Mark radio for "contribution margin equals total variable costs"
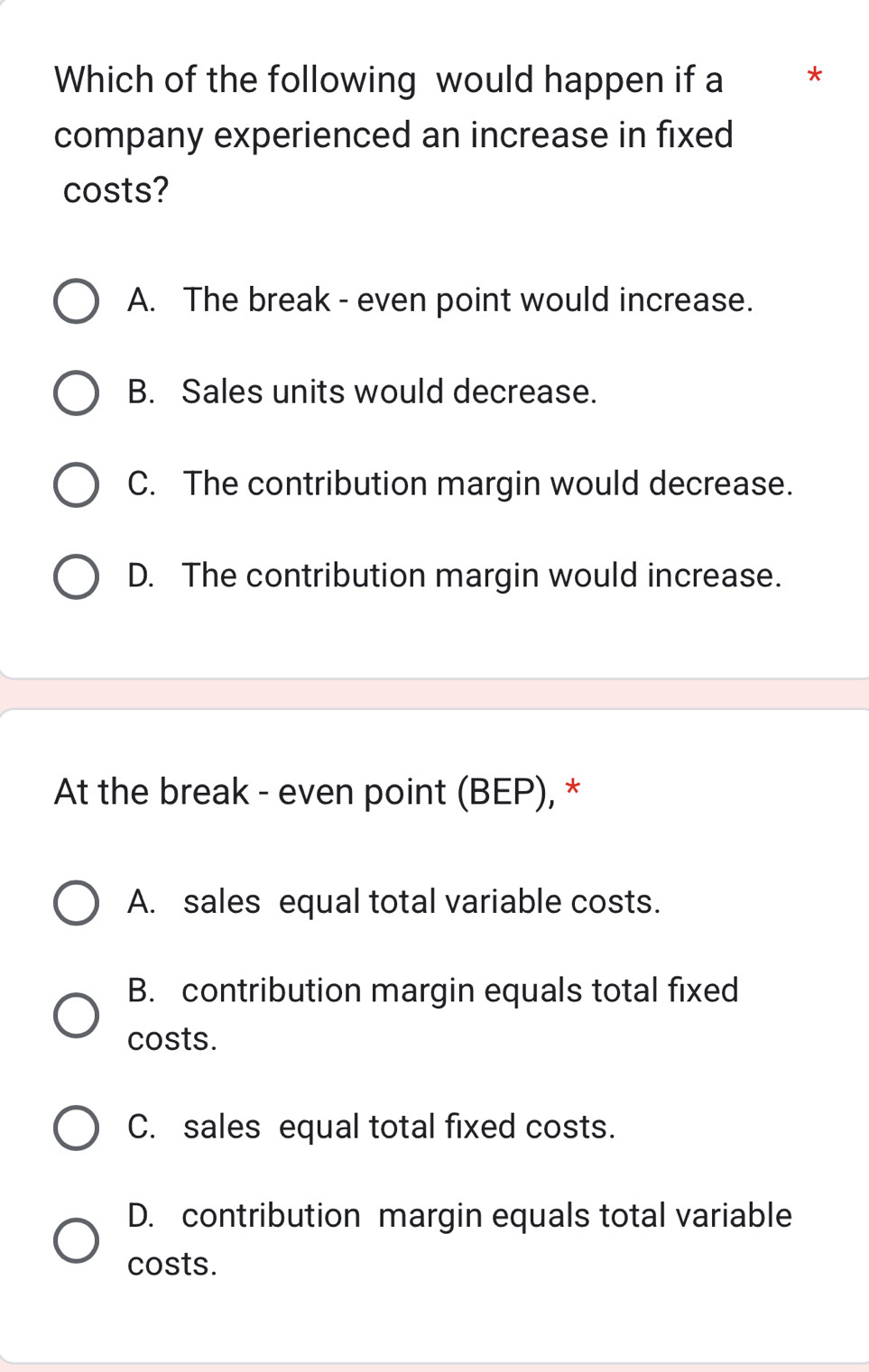Viewport: 869px width, 1372px height. (x=76, y=1240)
